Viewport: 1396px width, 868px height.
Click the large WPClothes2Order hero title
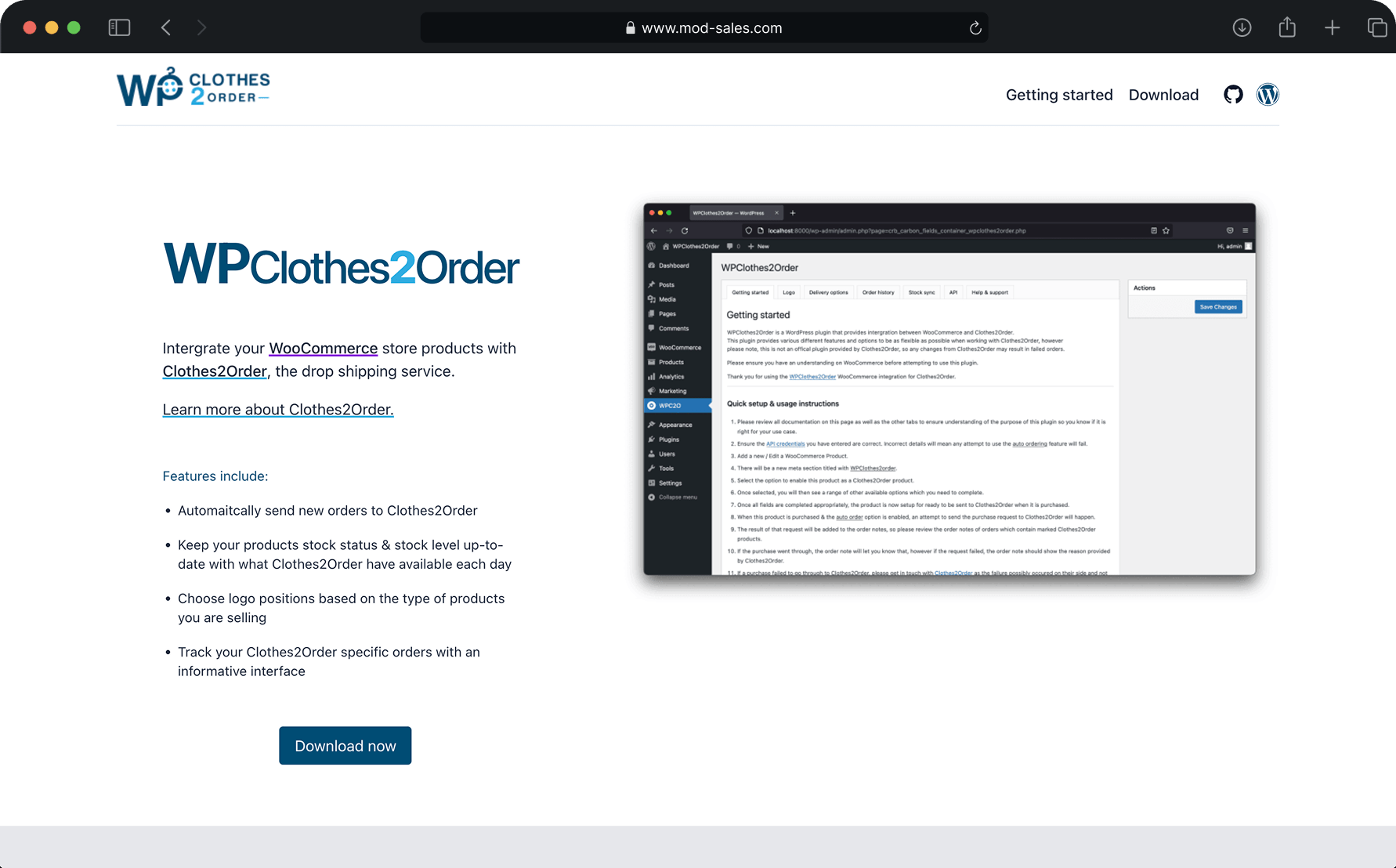click(x=341, y=265)
